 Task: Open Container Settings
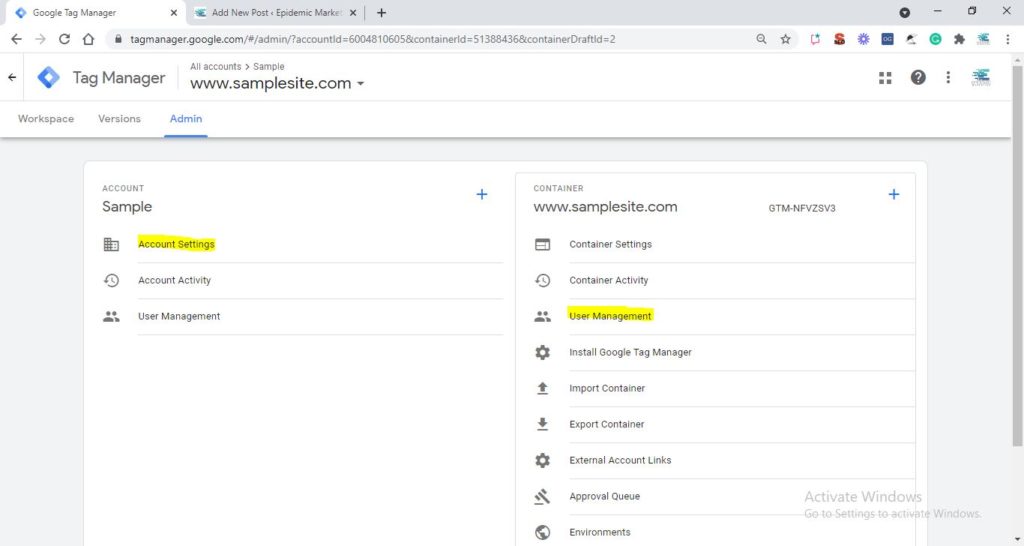point(611,244)
